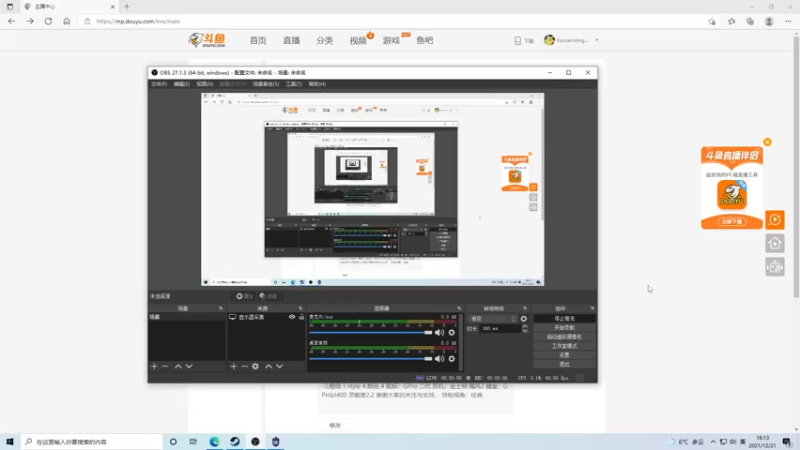The image size is (800, 450).
Task: Move the source down in the Sources list
Action: pyautogui.click(x=280, y=366)
